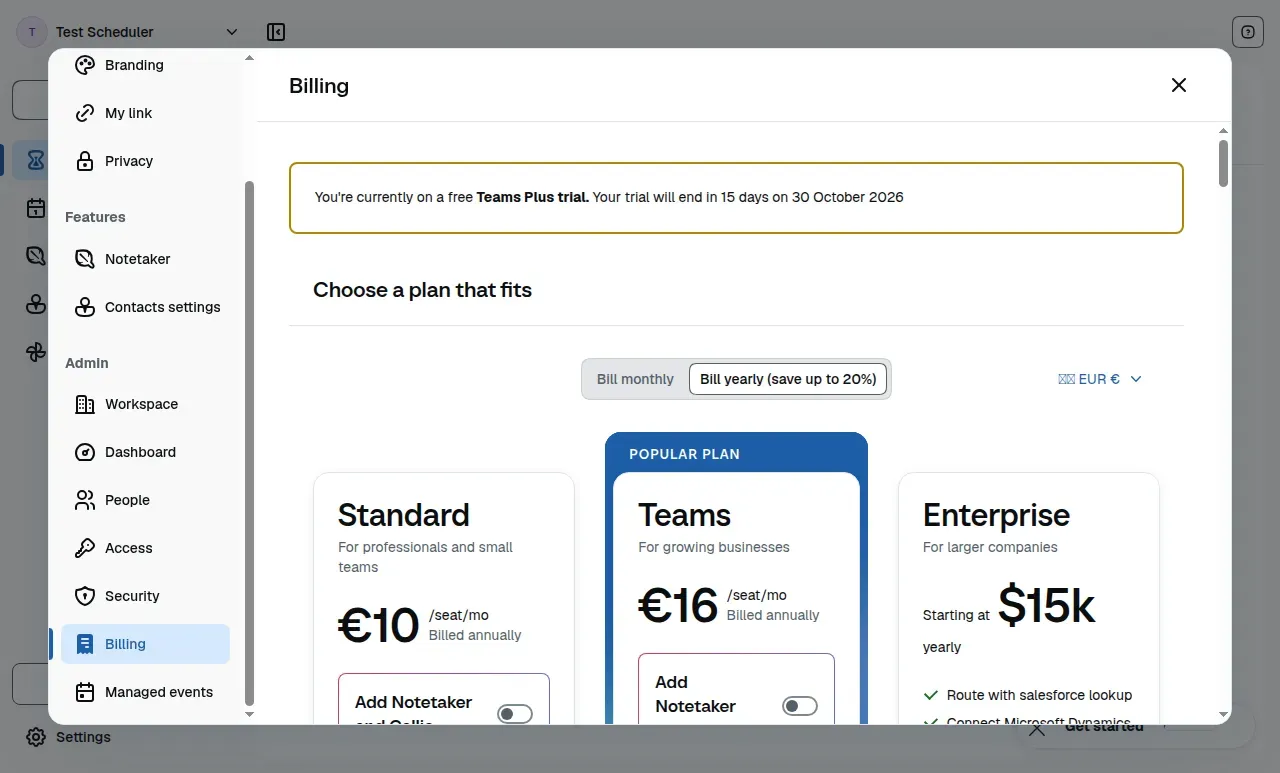Click the Billing dialog vertical scrollbar

pyautogui.click(x=1224, y=164)
